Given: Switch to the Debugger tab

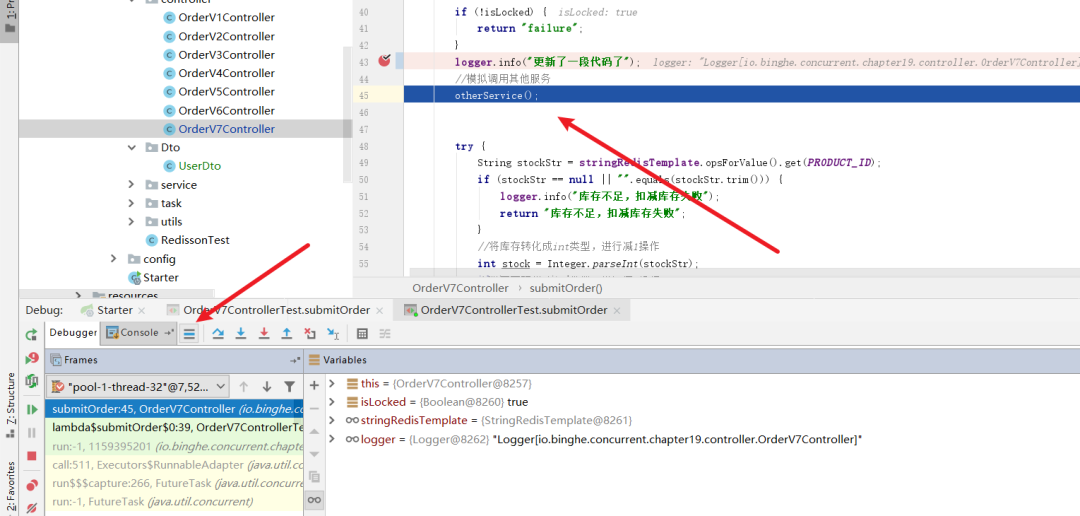Looking at the screenshot, I should click(73, 333).
